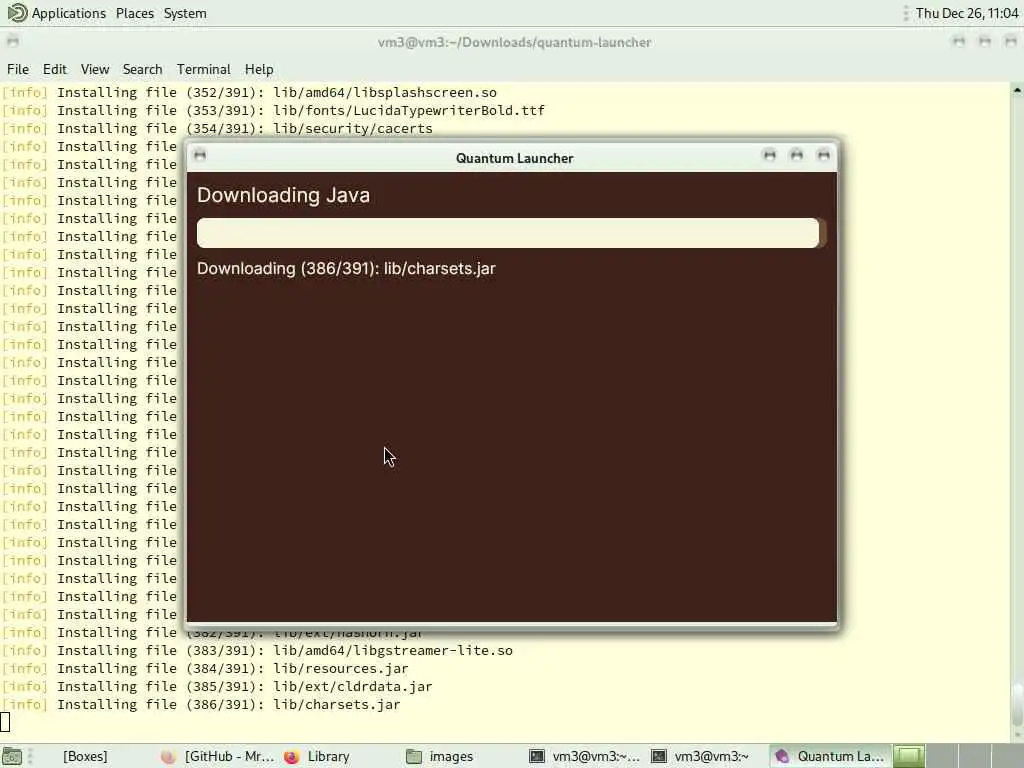Click the terminal vertical scrollbar thumb
This screenshot has height=768, width=1024.
click(x=1017, y=703)
